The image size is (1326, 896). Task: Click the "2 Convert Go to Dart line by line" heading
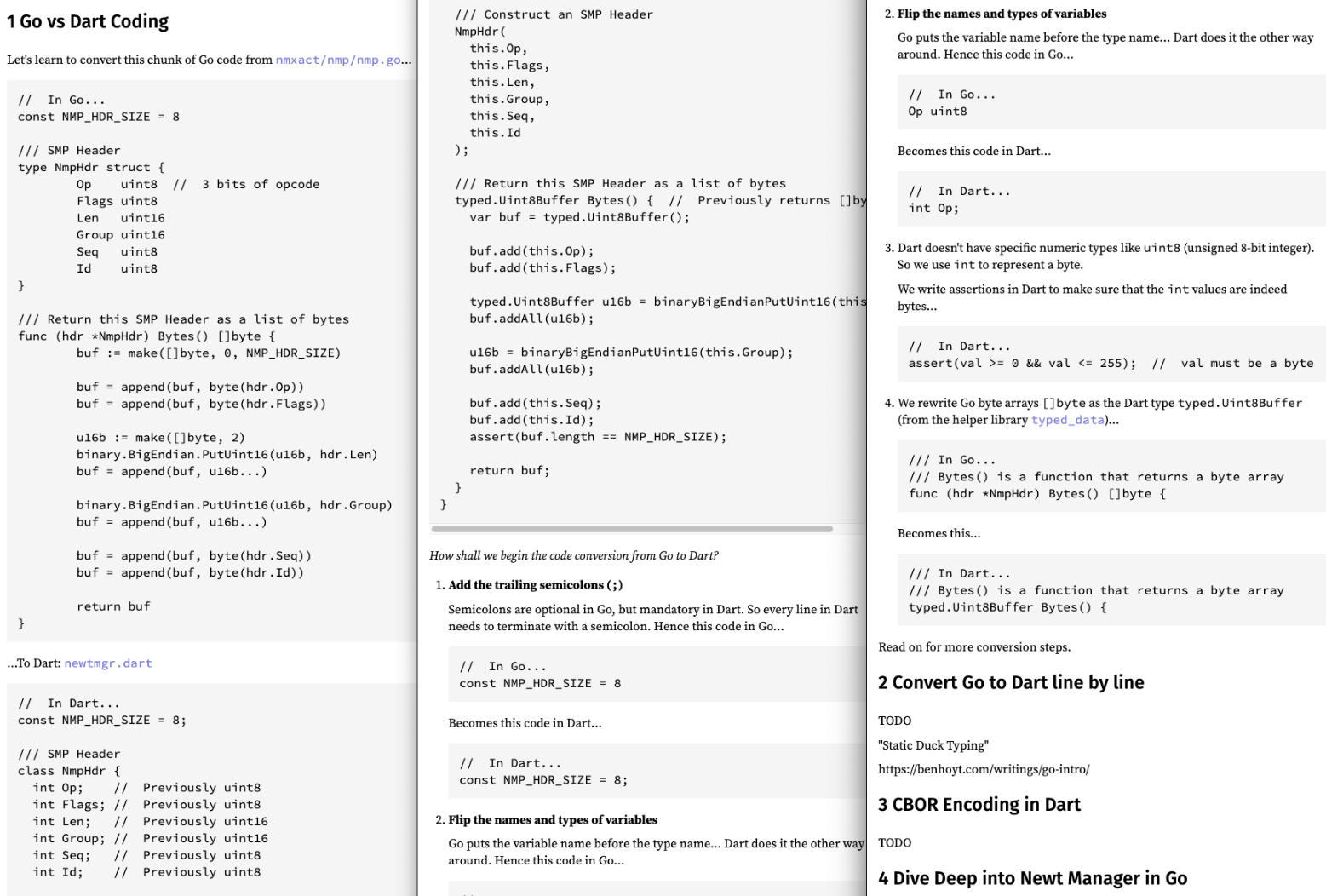[x=1011, y=682]
